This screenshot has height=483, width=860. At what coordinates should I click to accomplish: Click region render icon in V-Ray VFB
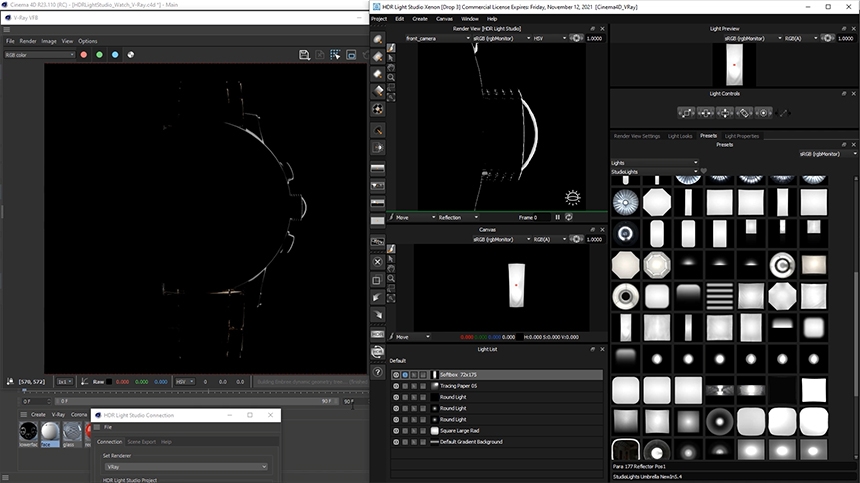(x=335, y=55)
